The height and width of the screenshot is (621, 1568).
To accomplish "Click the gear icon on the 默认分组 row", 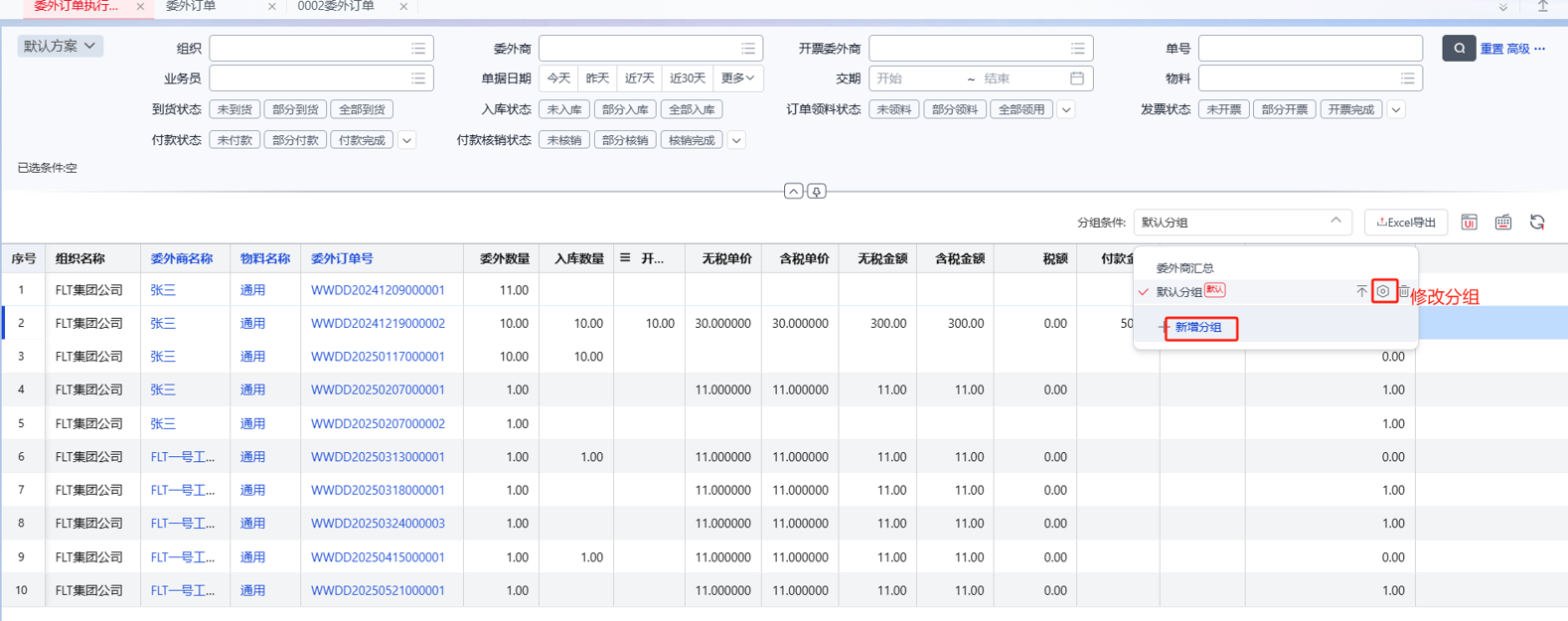I will point(1383,291).
